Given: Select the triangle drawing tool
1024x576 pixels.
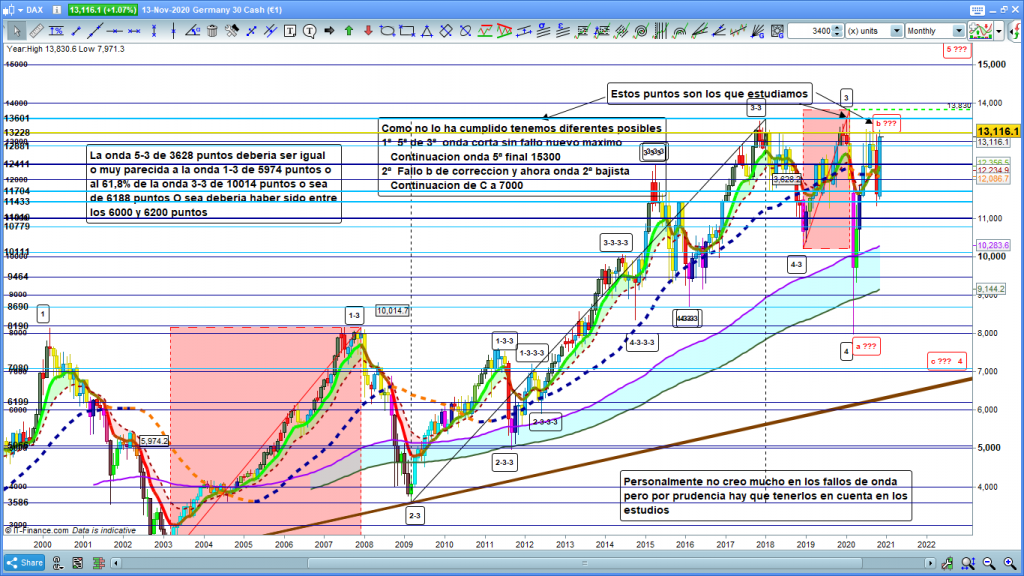Looking at the screenshot, I should pos(426,31).
